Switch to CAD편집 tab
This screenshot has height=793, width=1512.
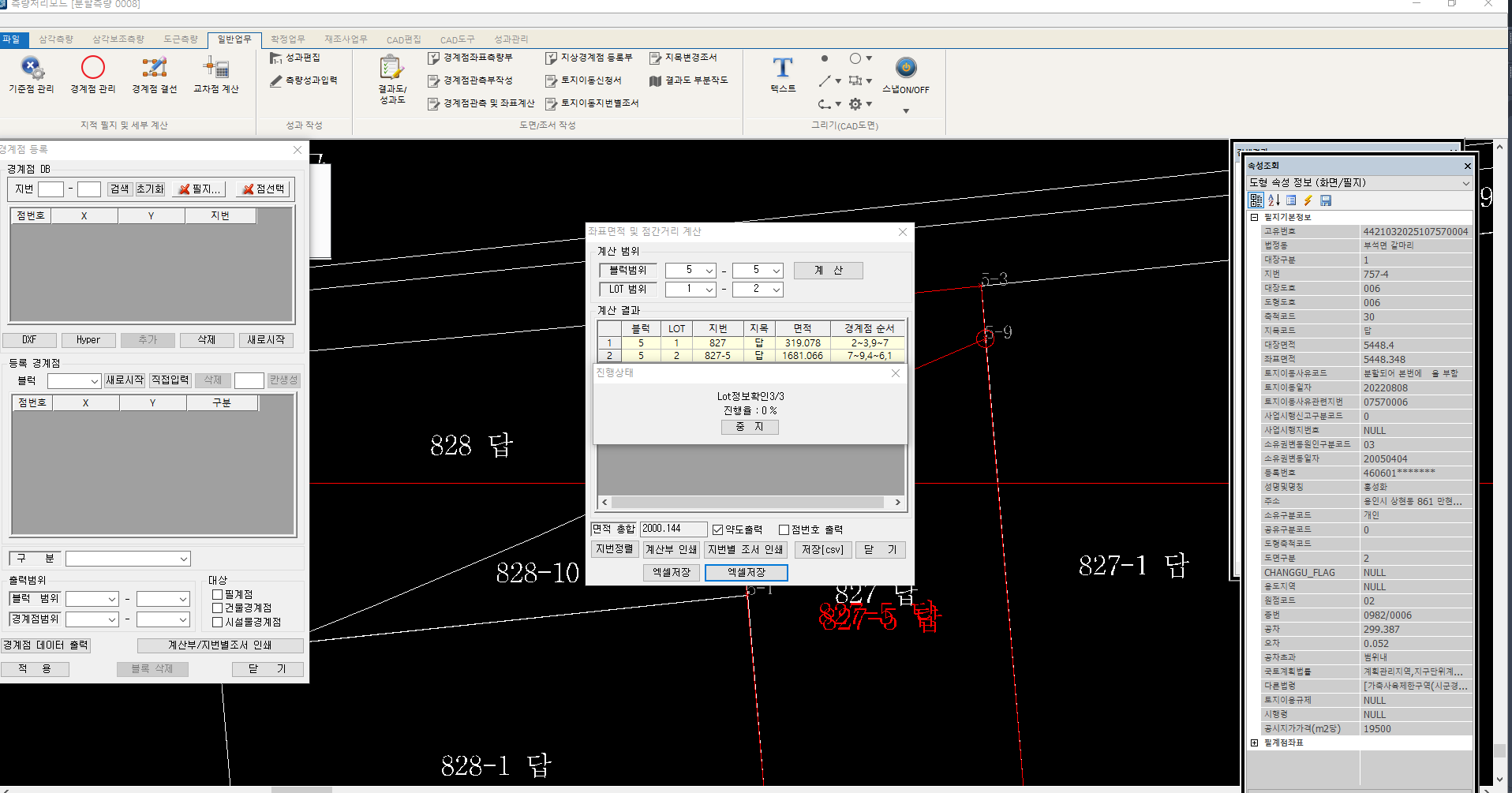[403, 39]
